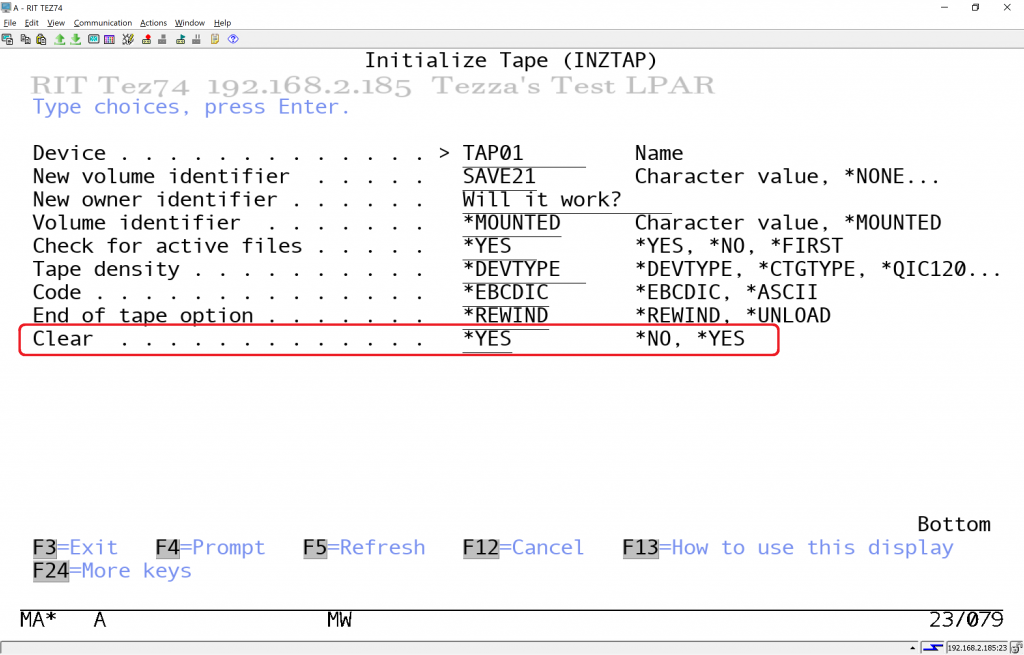Click the red-dot Record Macro icon
This screenshot has height=655, width=1024.
146,40
